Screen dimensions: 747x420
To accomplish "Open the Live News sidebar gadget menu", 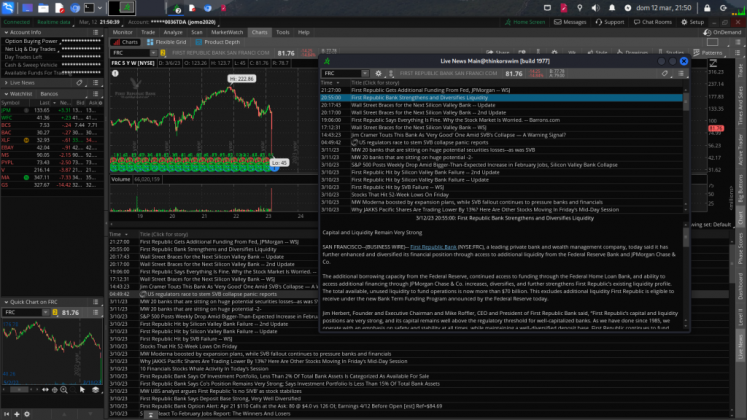I will tap(96, 83).
